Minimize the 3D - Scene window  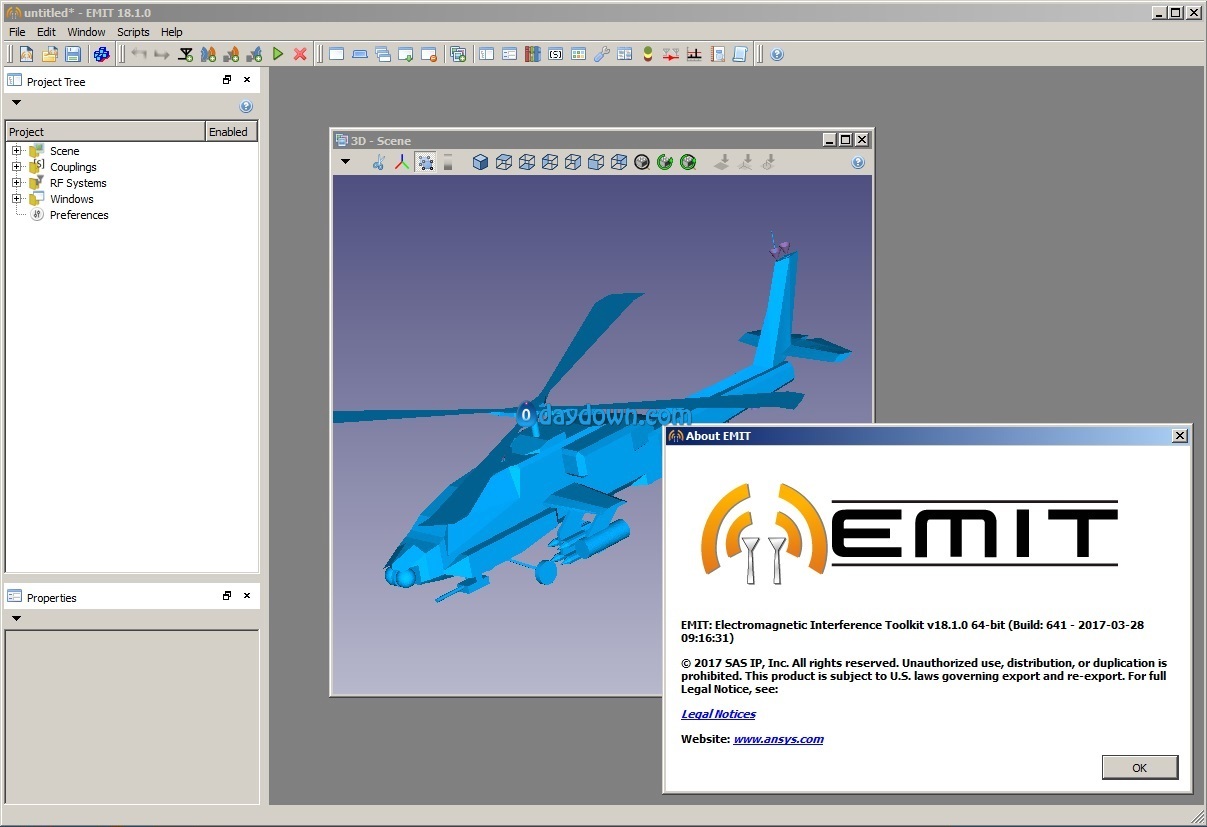[829, 140]
